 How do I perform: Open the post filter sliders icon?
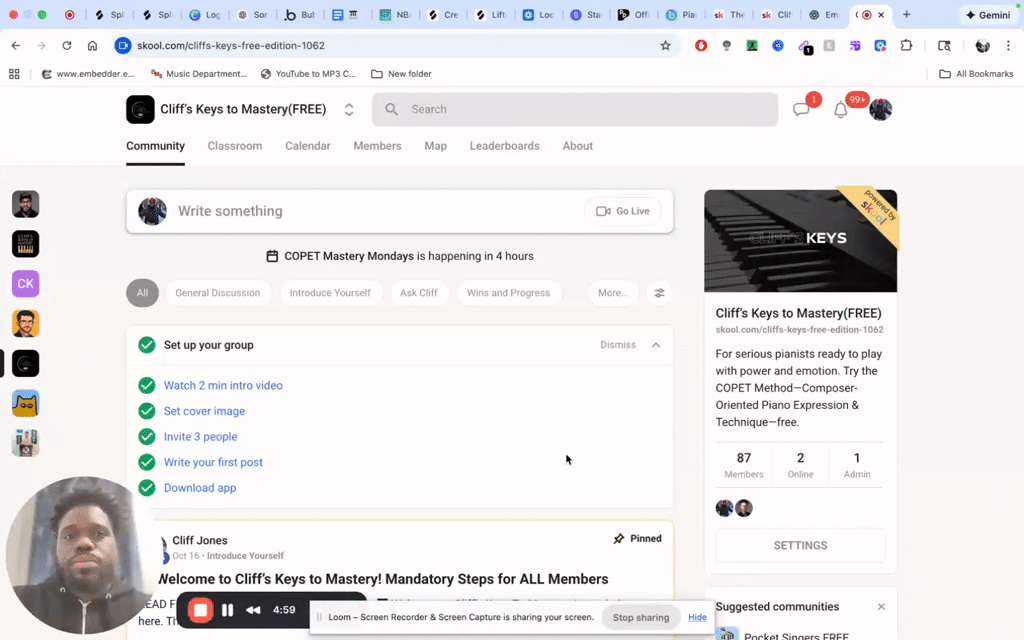click(x=660, y=293)
